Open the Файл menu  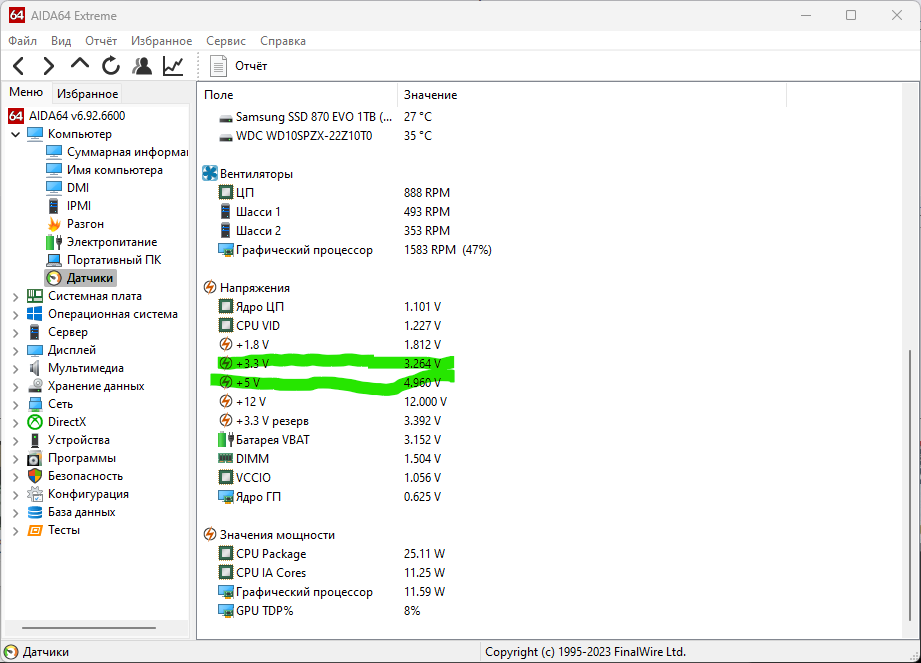(x=22, y=41)
